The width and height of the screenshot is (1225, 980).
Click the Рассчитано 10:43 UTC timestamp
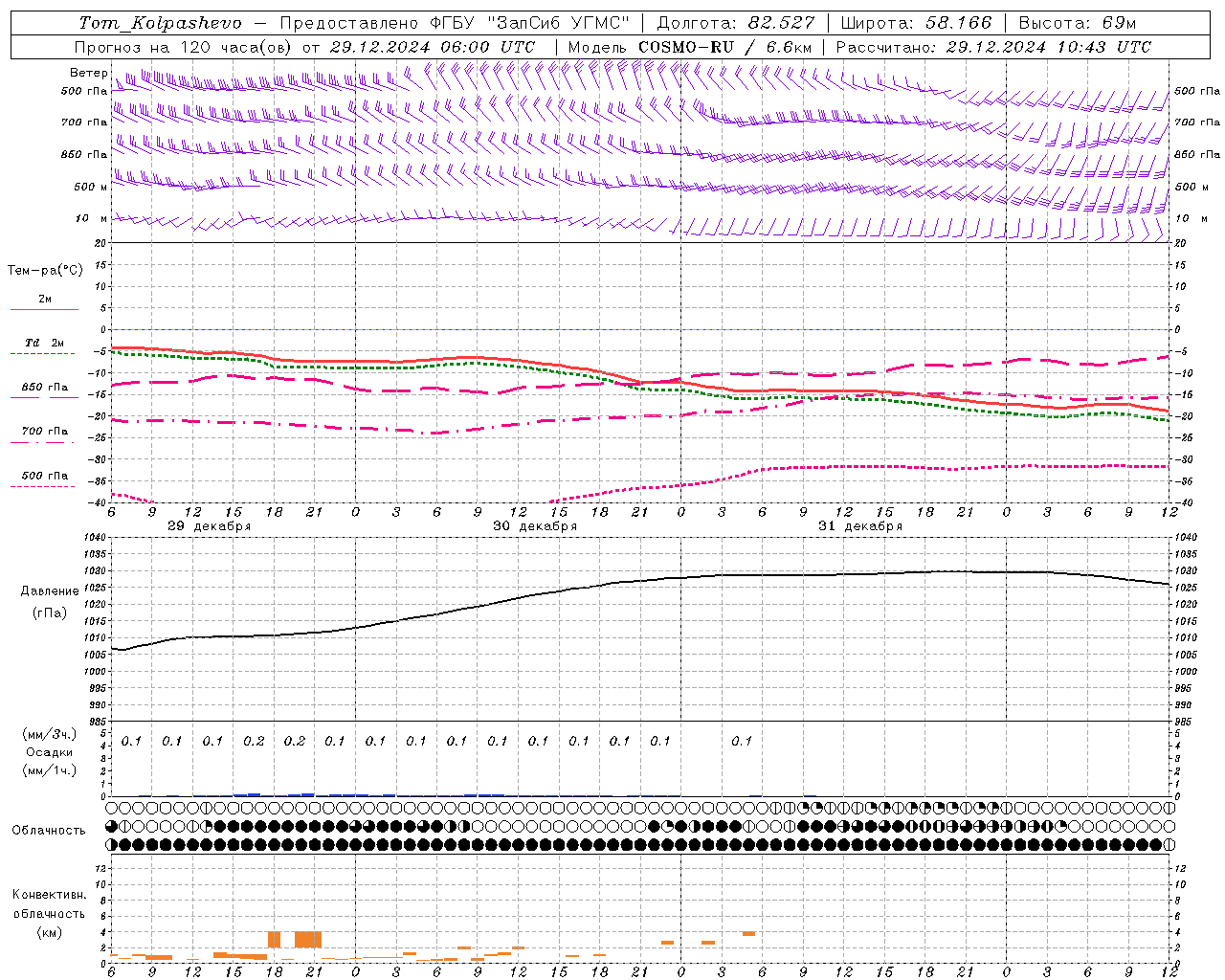pos(993,47)
